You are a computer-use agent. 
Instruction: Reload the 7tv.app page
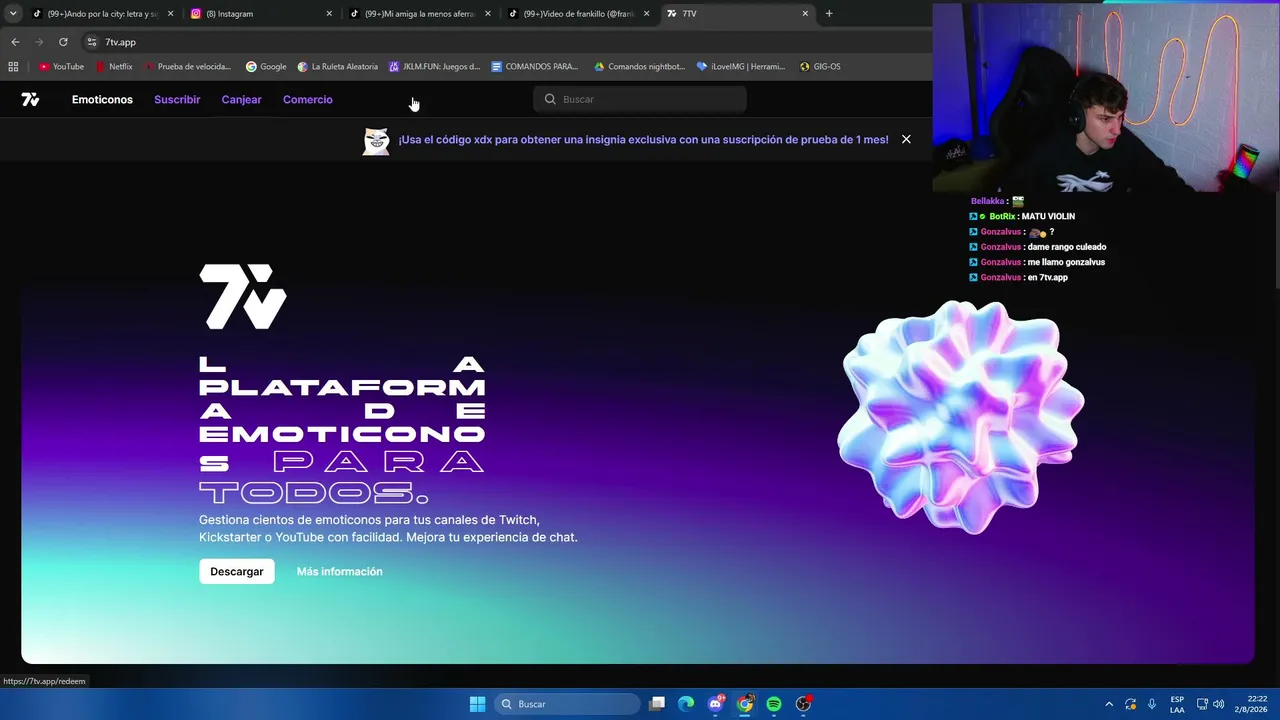(x=63, y=42)
